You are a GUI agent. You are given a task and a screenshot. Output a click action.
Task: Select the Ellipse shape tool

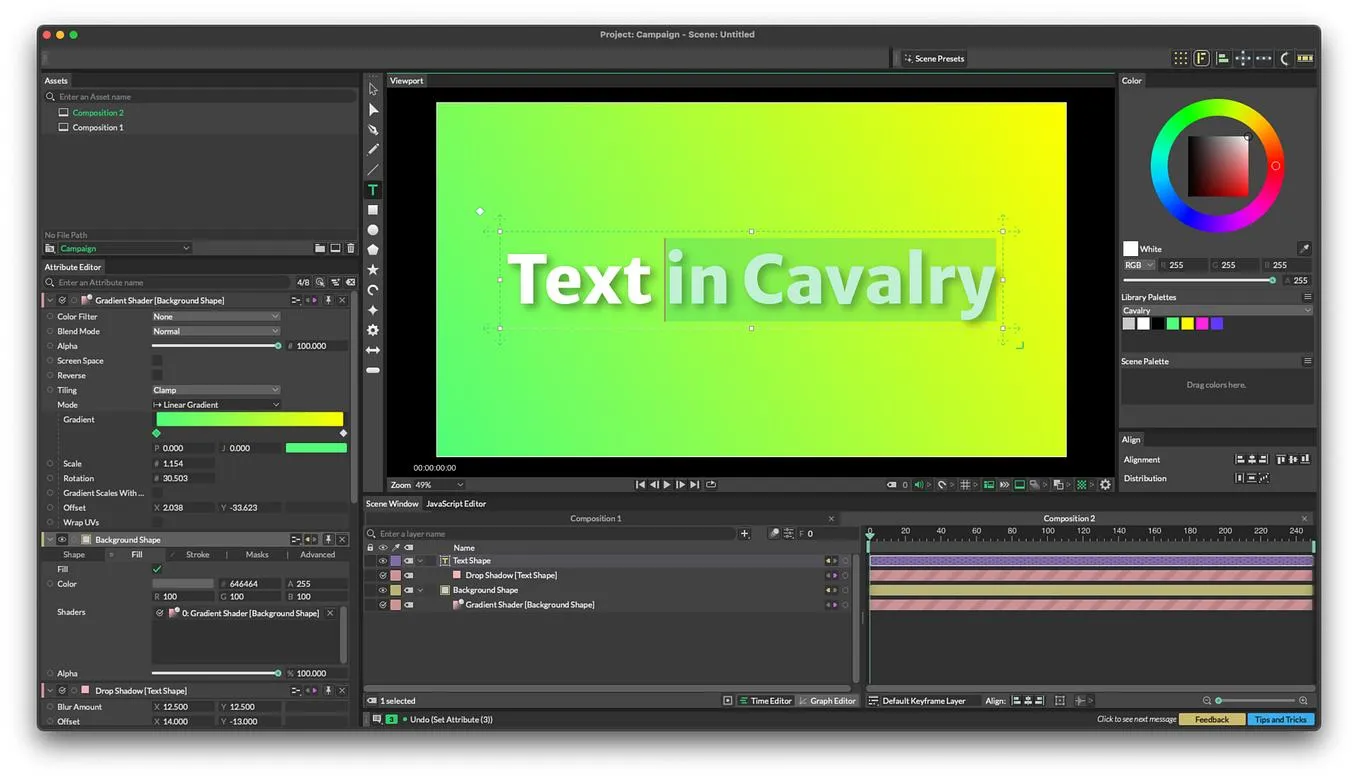click(373, 230)
